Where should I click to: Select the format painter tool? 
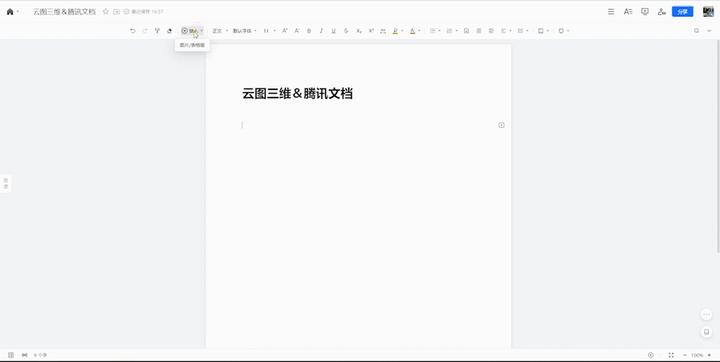[x=157, y=31]
